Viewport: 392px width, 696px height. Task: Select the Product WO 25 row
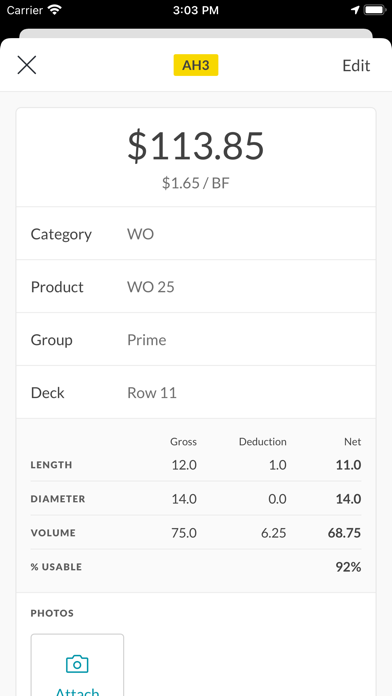196,286
